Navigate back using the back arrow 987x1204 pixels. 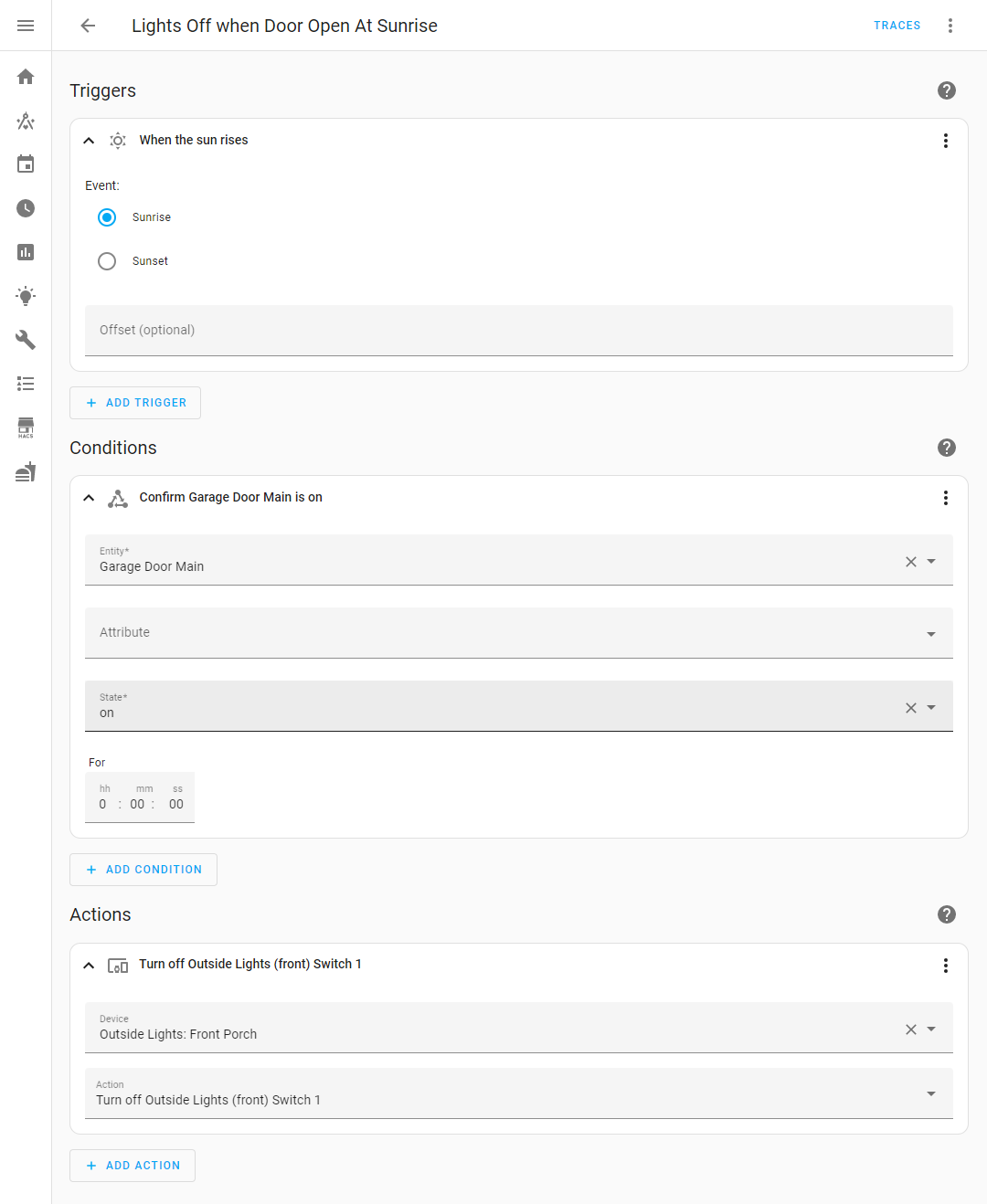[x=87, y=26]
